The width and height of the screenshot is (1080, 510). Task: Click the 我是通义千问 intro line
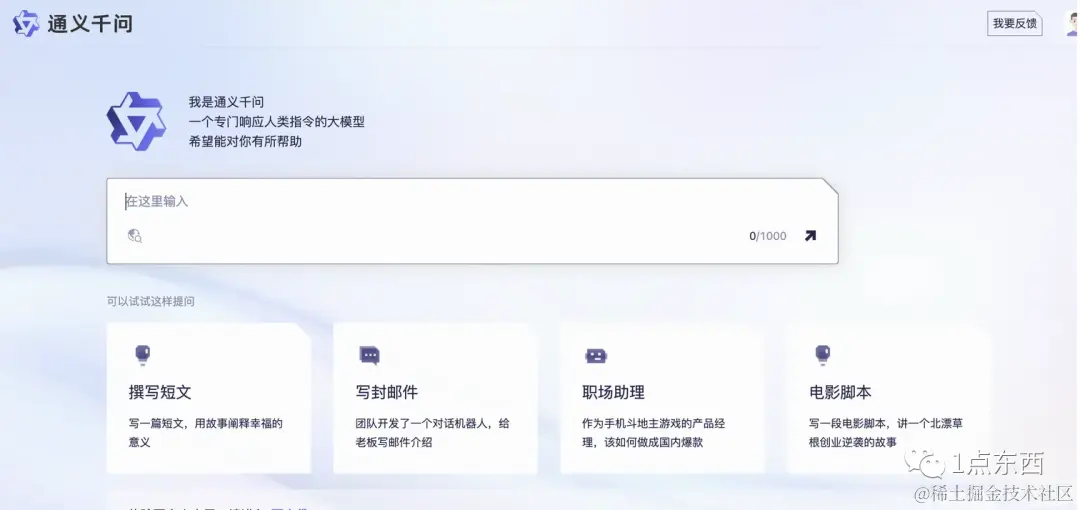[226, 103]
